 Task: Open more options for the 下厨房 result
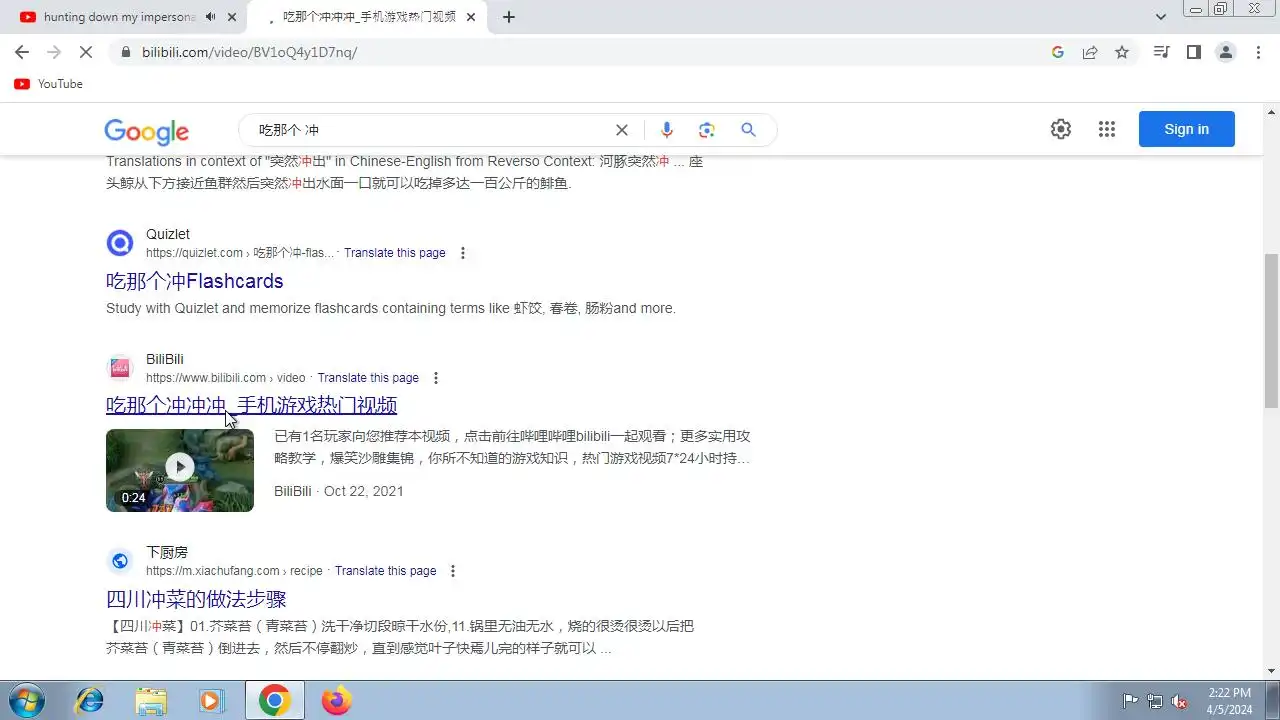tap(453, 571)
